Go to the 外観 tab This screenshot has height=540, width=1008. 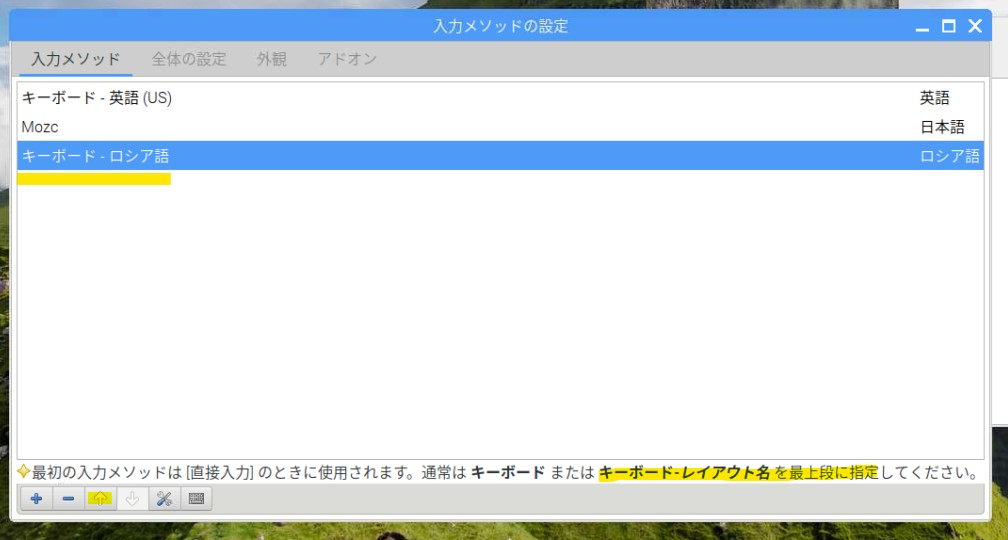coord(271,59)
